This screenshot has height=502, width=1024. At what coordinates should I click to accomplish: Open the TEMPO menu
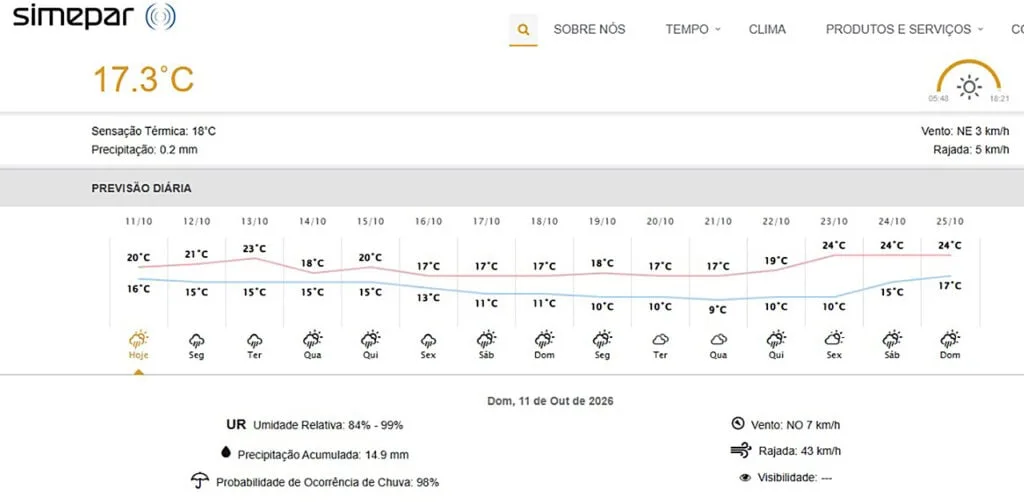click(x=686, y=29)
